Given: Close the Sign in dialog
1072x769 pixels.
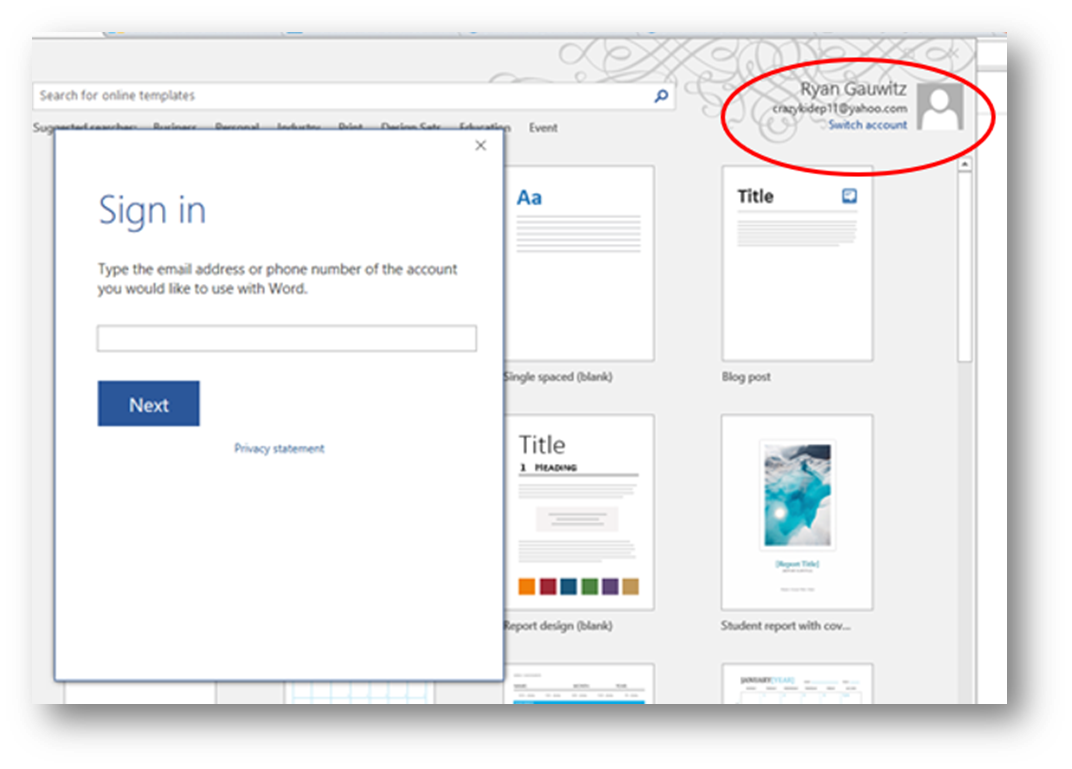Looking at the screenshot, I should pyautogui.click(x=480, y=146).
